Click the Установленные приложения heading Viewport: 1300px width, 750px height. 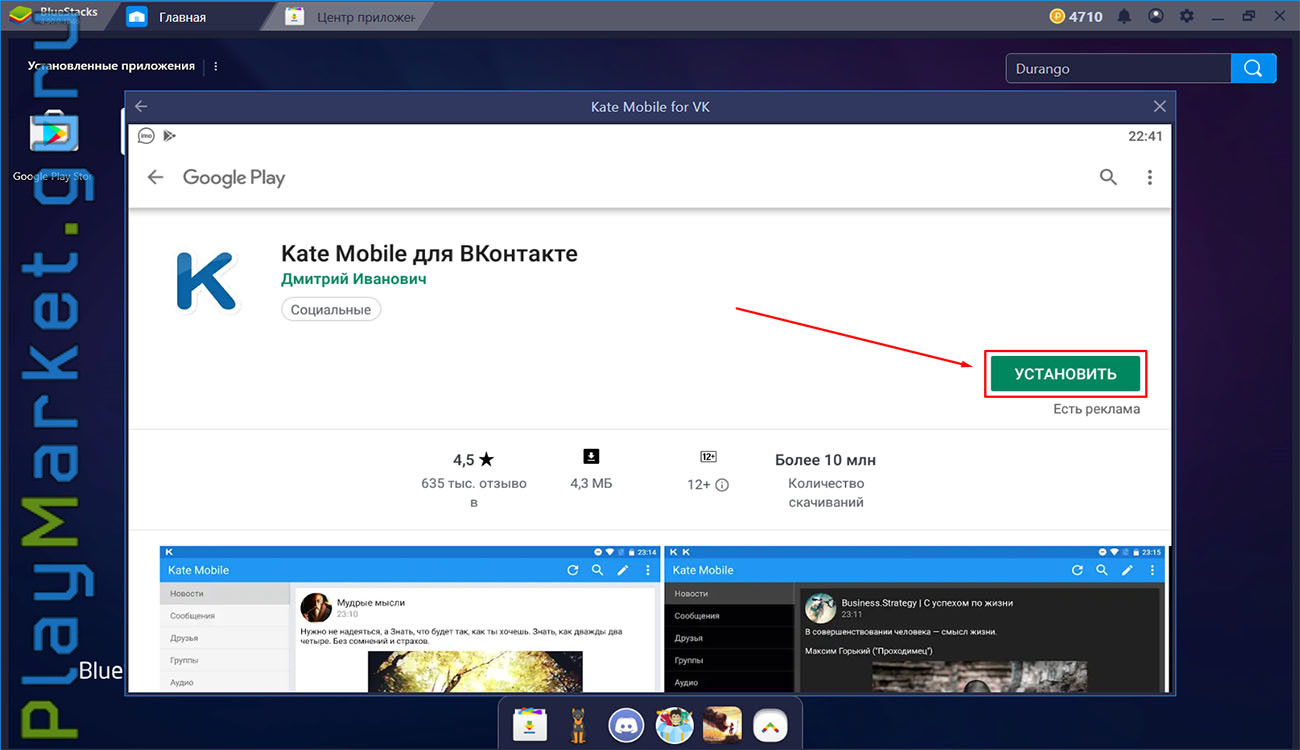point(111,66)
